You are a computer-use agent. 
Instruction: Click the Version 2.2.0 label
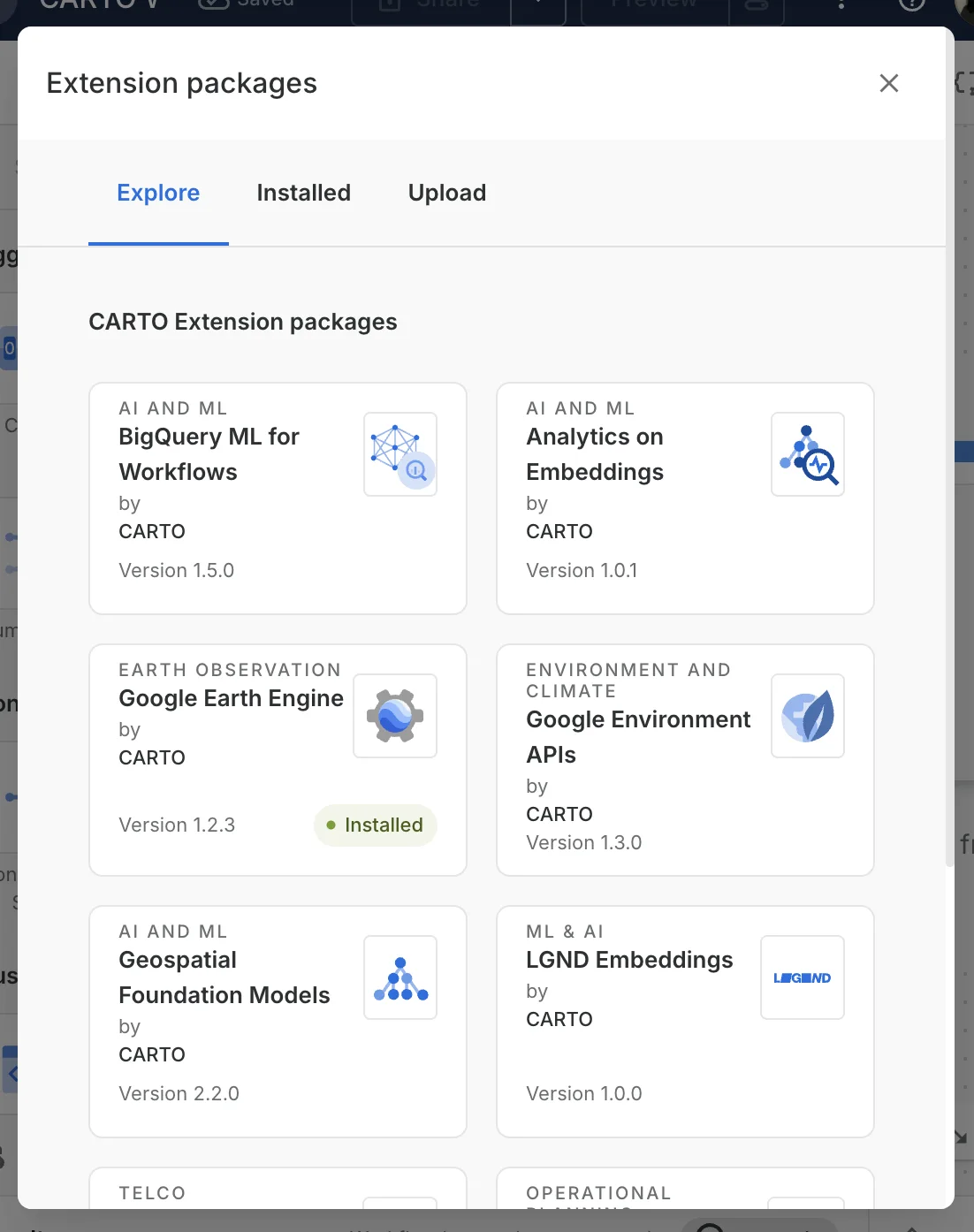click(x=179, y=1094)
